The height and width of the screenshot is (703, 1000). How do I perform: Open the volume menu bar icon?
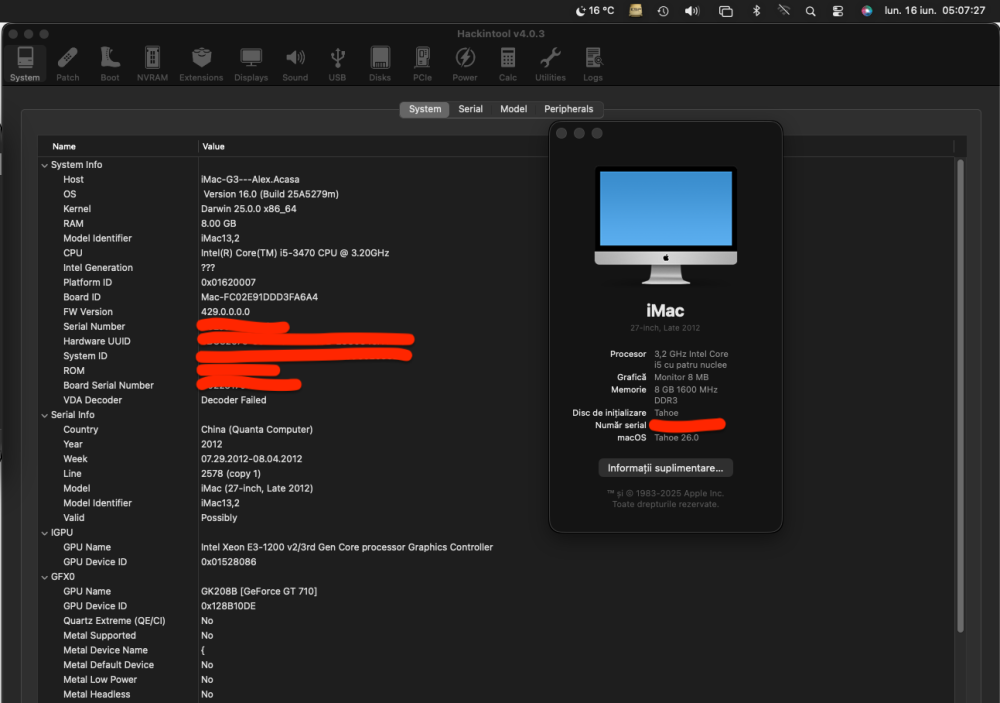[x=692, y=11]
